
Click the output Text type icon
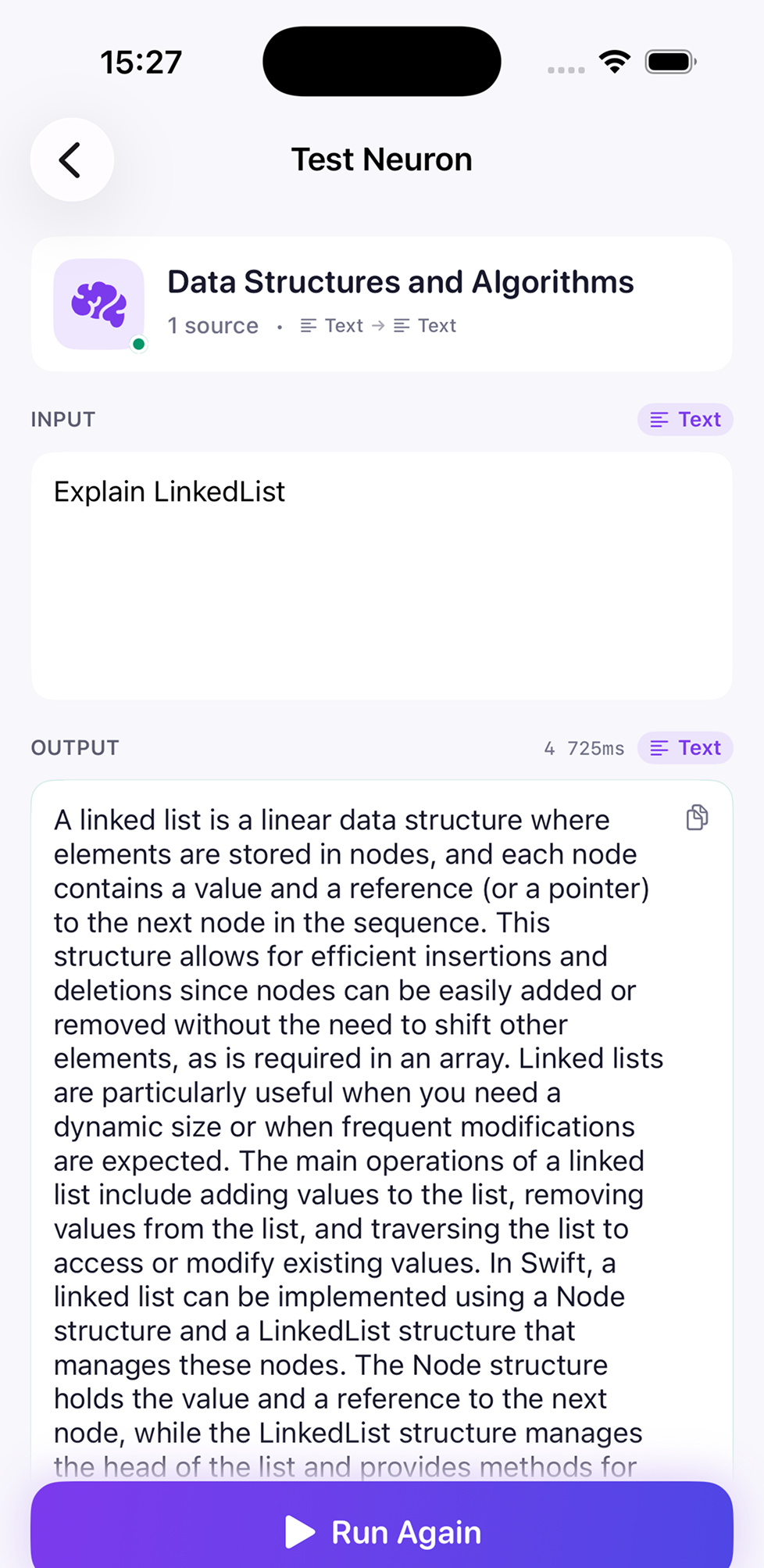tap(659, 748)
